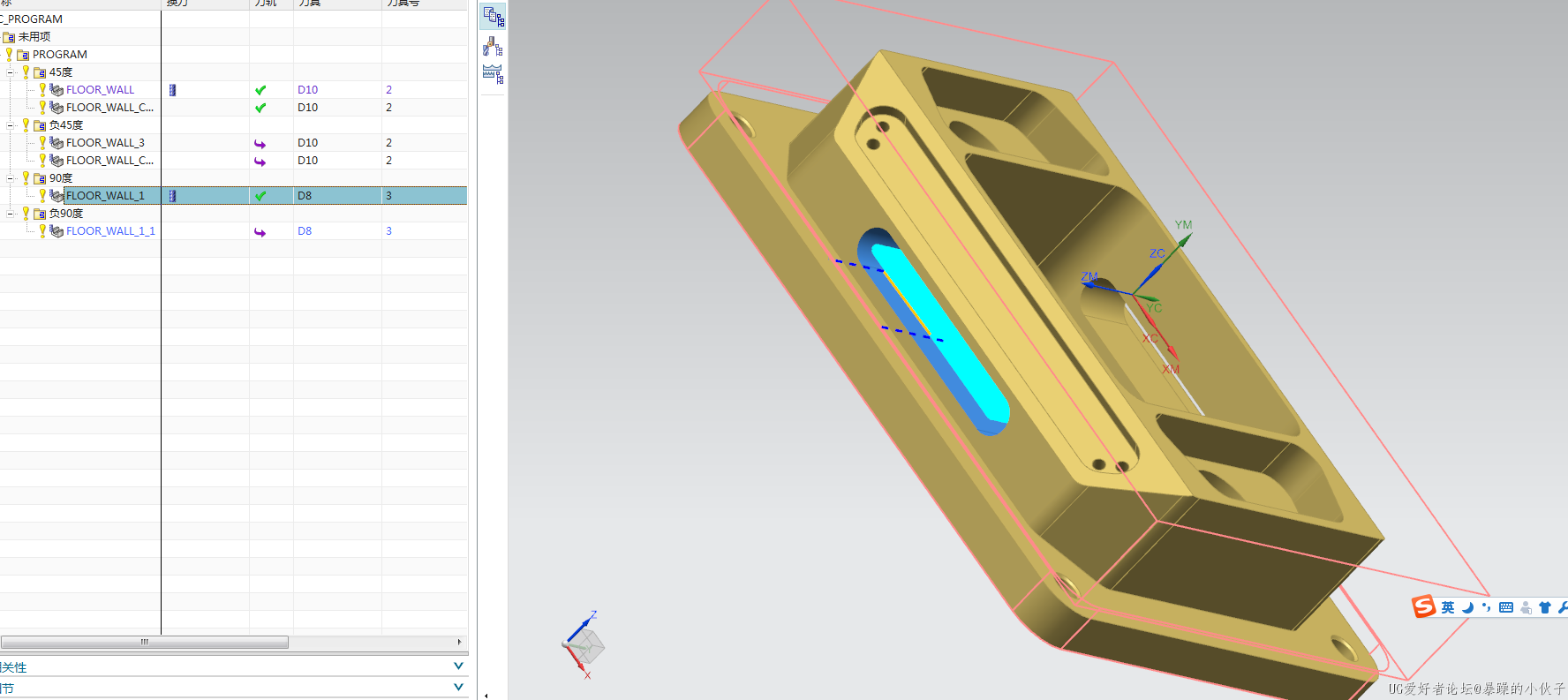The height and width of the screenshot is (700, 1568).
Task: Open Sogou user account icon
Action: 1526,607
